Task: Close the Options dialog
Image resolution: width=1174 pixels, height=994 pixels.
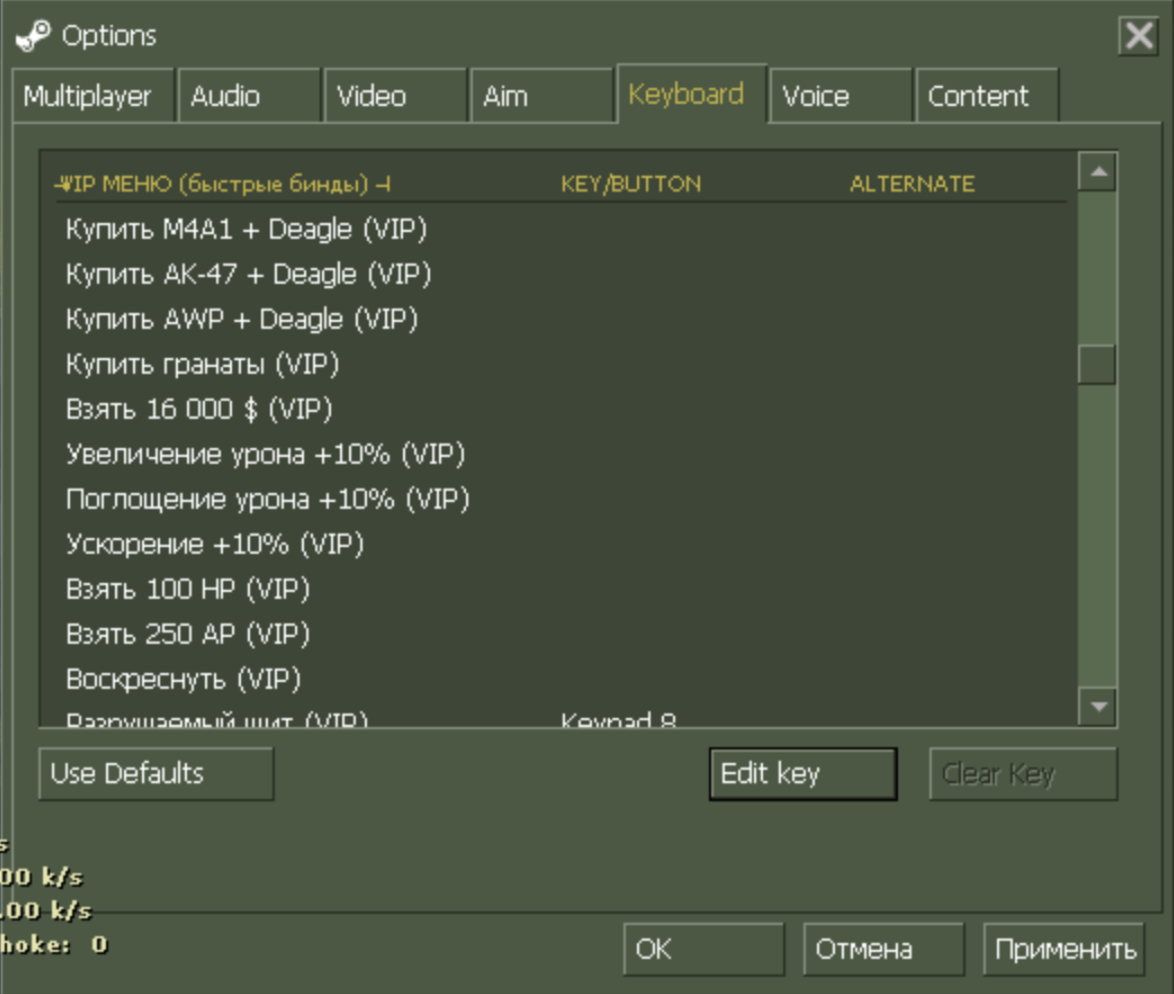Action: pos(1139,35)
